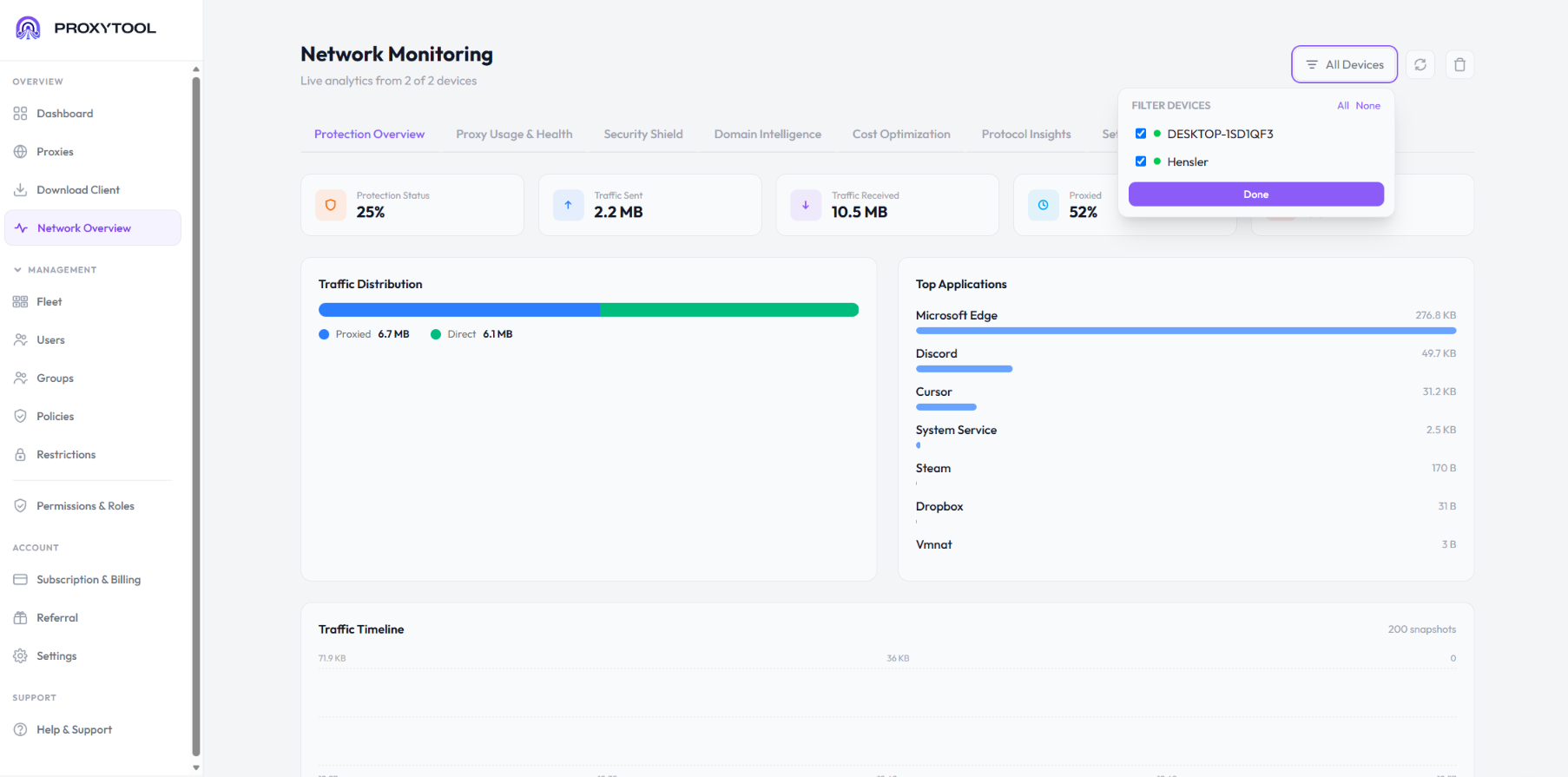Open the Domain Intelligence tab
The height and width of the screenshot is (777, 1568).
768,135
